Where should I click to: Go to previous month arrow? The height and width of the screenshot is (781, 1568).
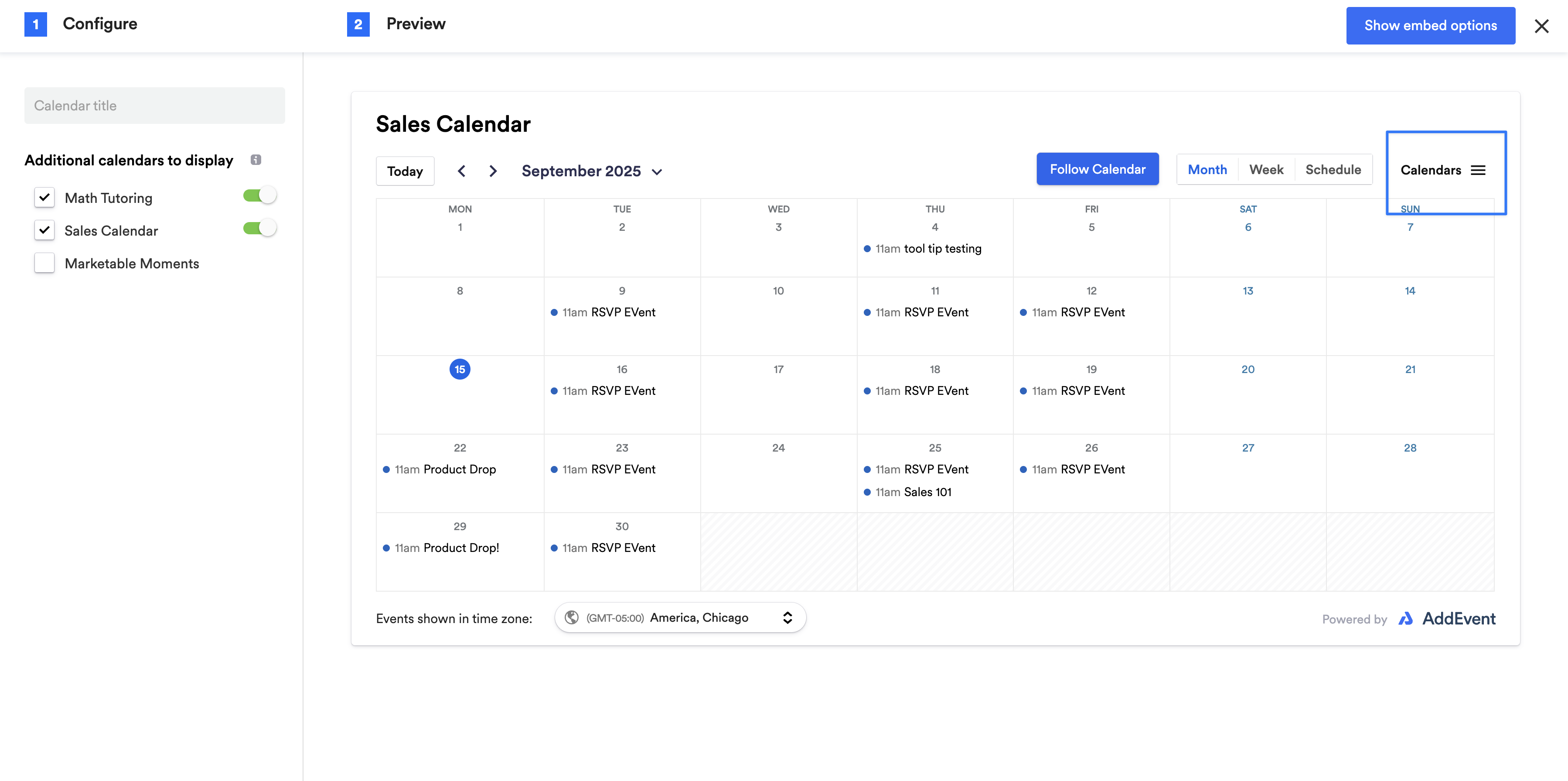pos(461,171)
